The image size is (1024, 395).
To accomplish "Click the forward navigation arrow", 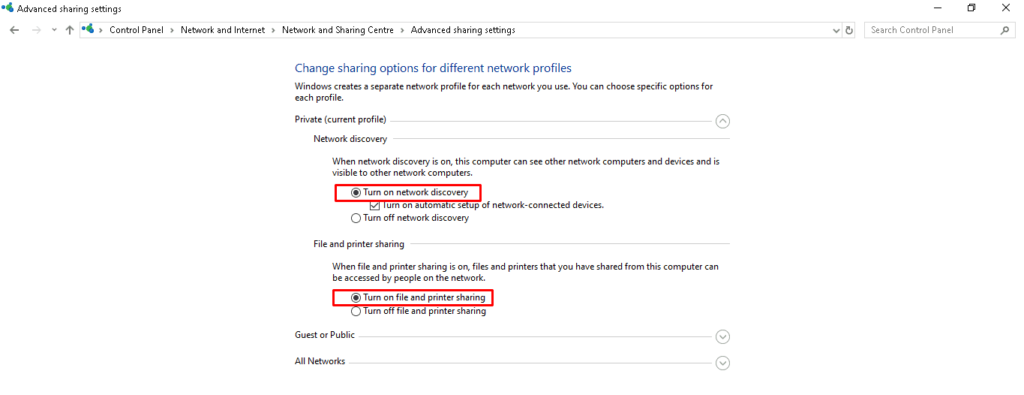I will coord(37,30).
